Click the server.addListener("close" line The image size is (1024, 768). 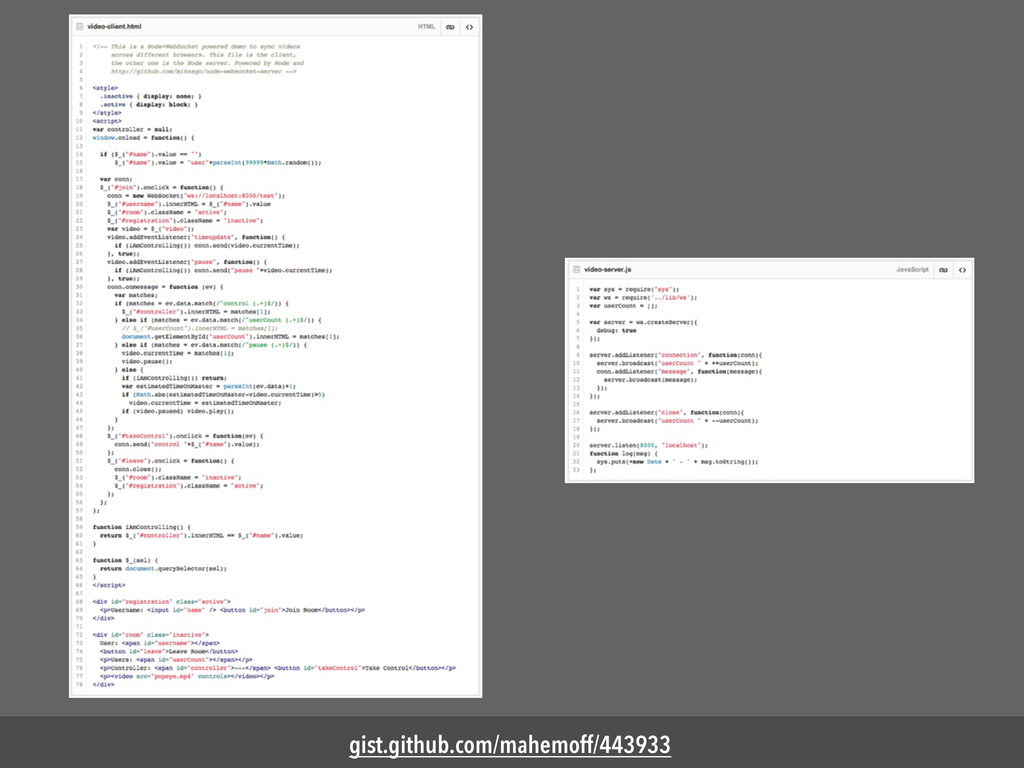pos(667,413)
